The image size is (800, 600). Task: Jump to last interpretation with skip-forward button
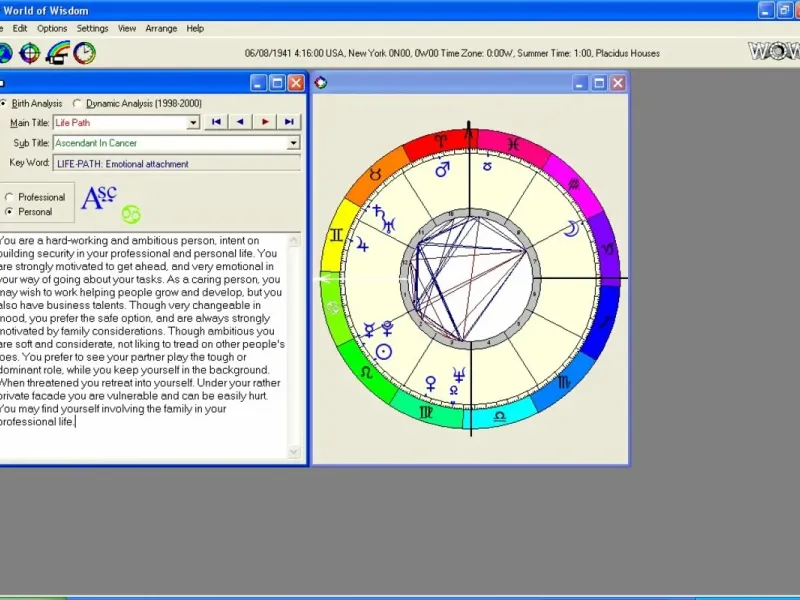pos(289,122)
